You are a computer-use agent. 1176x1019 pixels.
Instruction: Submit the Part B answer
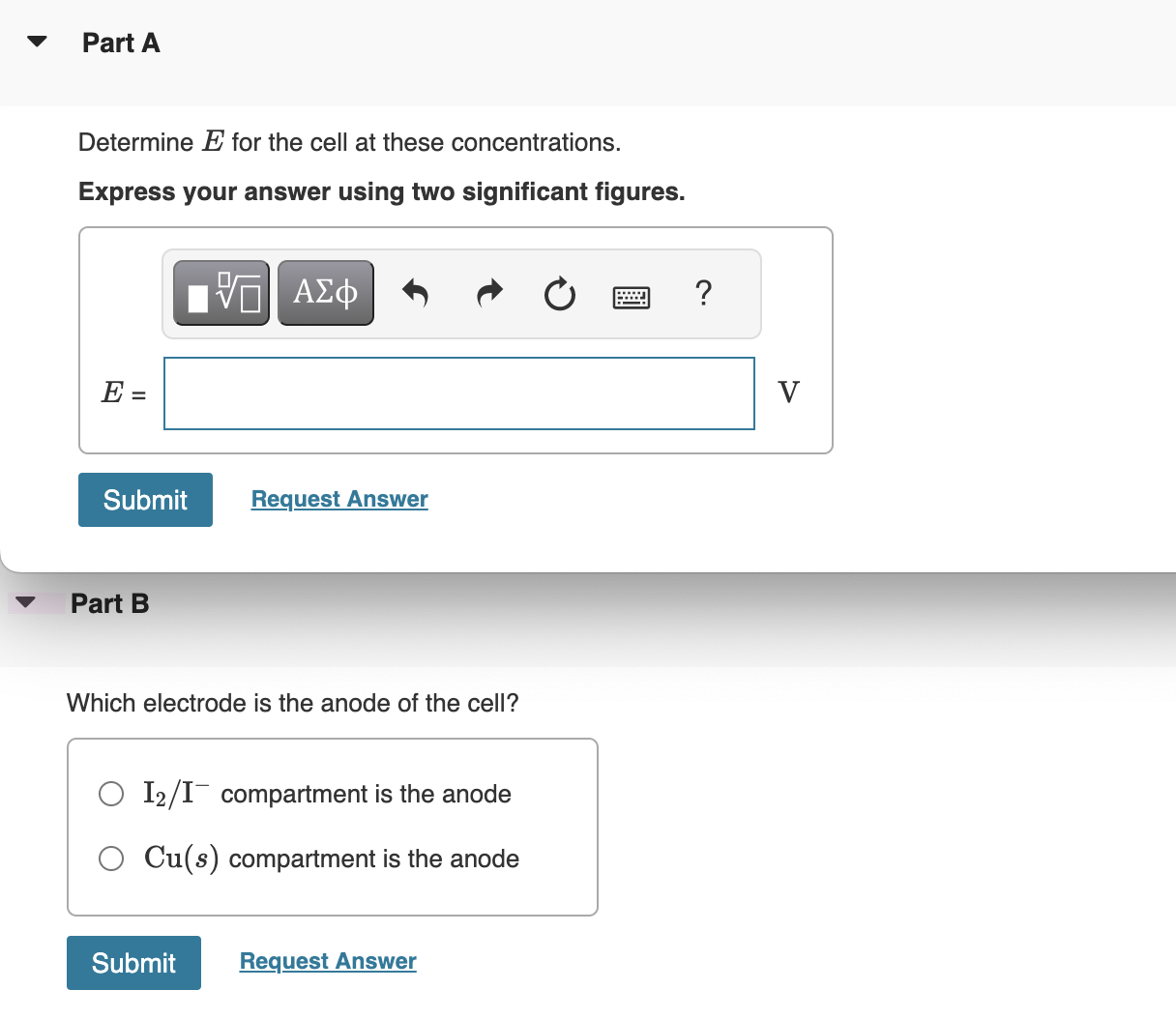(x=133, y=963)
